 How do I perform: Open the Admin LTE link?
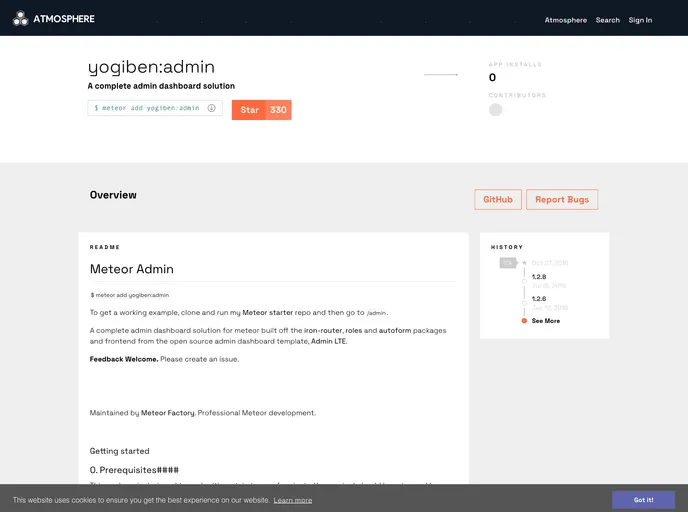(329, 341)
